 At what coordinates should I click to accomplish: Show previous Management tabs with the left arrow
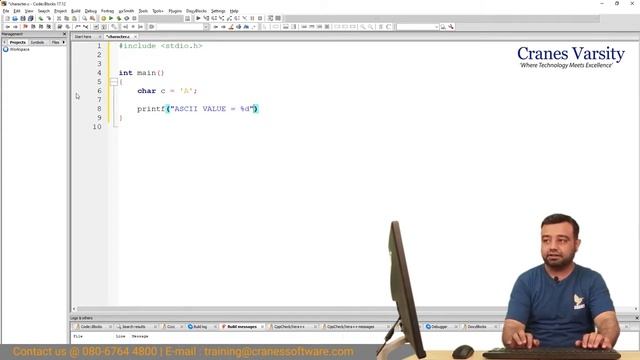point(4,42)
